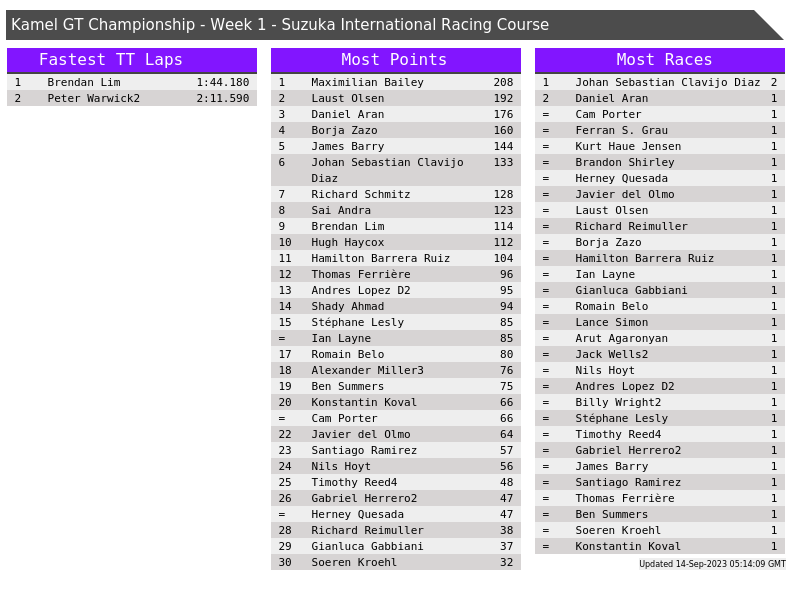Select Brandon Shirley in the races list
Image resolution: width=800 pixels, height=600 pixels.
point(625,163)
